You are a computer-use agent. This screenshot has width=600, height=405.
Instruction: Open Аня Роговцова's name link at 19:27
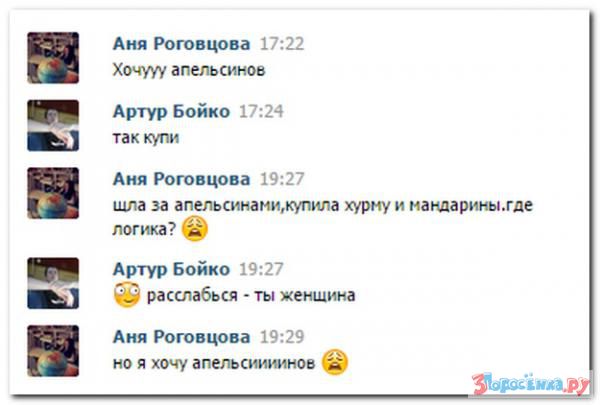point(181,179)
